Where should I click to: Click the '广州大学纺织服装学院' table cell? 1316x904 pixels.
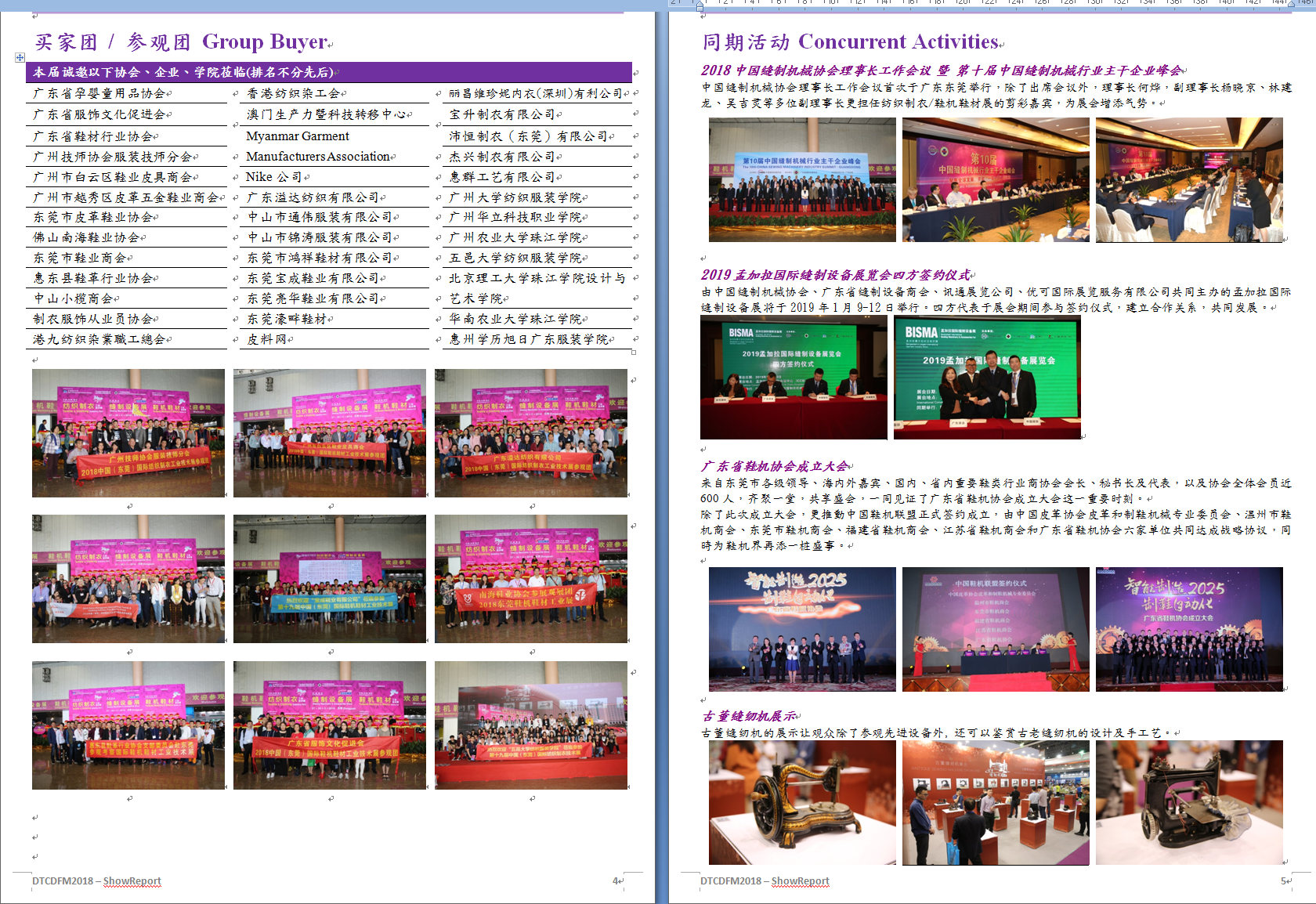[x=517, y=197]
